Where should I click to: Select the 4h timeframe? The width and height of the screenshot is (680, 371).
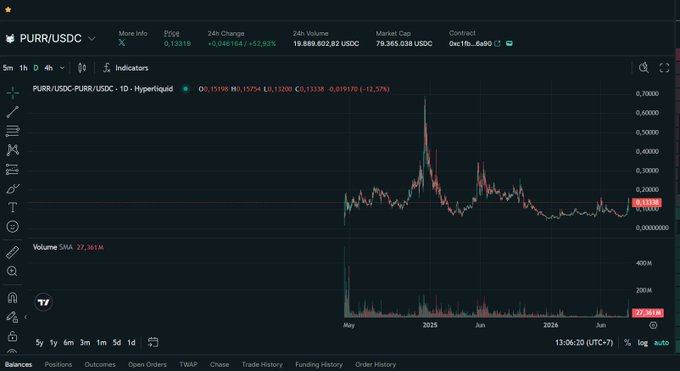pos(49,68)
